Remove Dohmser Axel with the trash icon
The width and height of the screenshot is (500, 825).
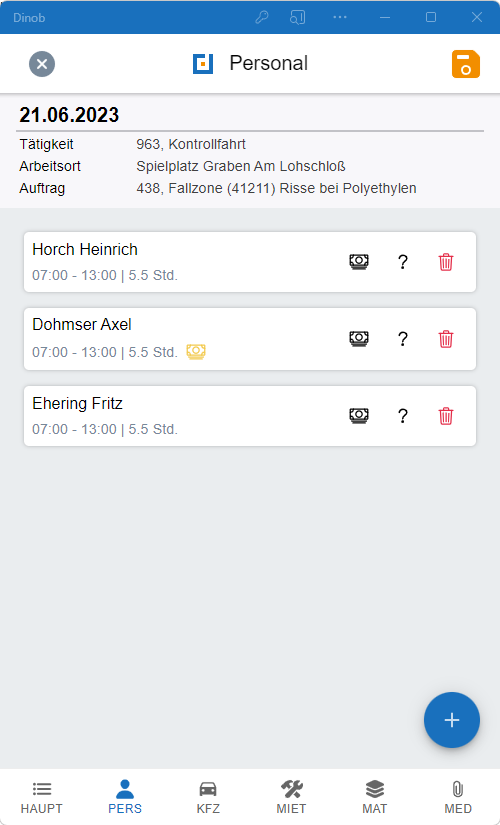click(446, 338)
